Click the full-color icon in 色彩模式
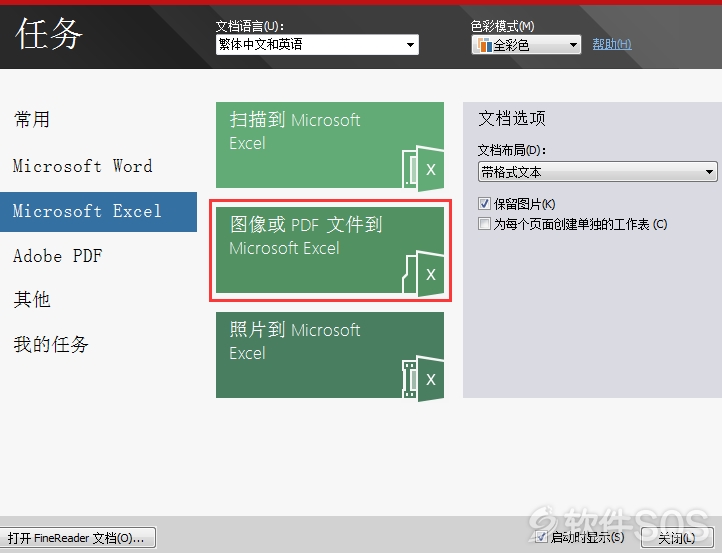This screenshot has height=553, width=722. pos(485,45)
